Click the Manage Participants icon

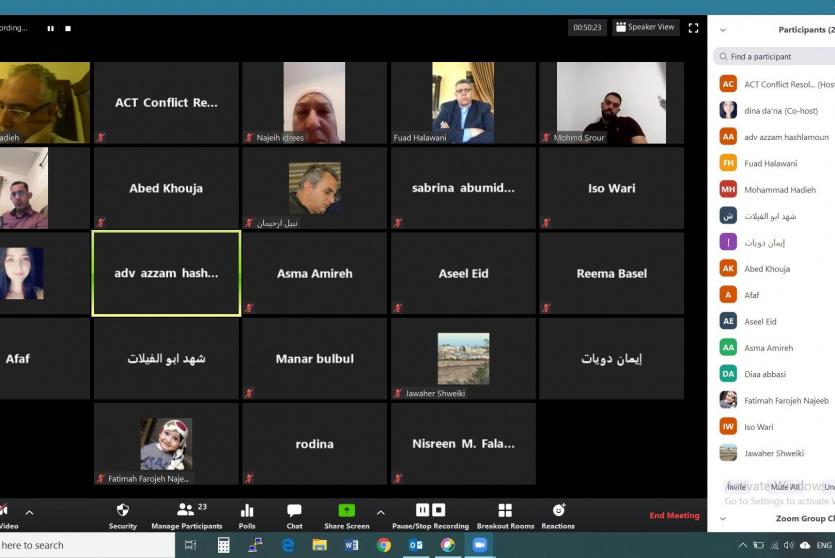click(186, 511)
